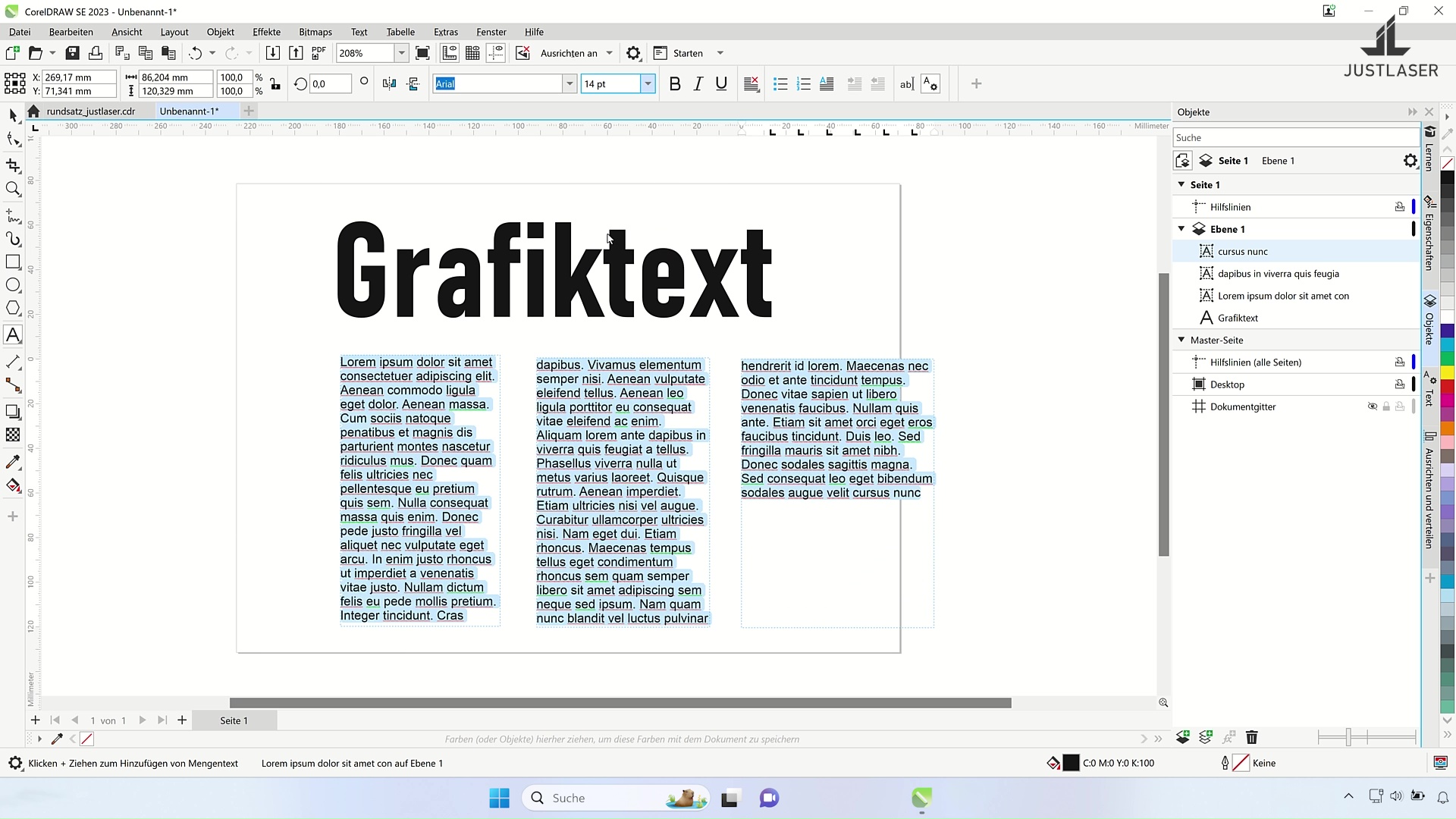This screenshot has height=819, width=1456.
Task: Toggle underline formatting
Action: 721,84
